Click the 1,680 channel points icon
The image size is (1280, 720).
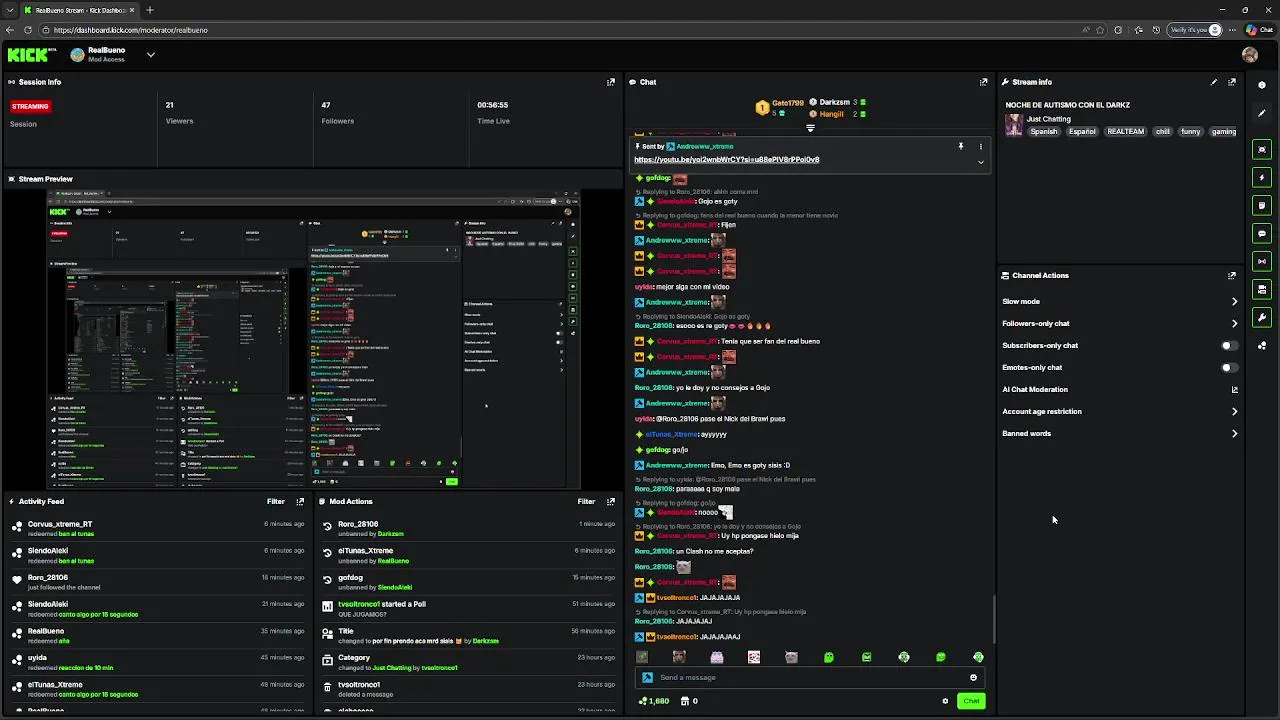pyautogui.click(x=654, y=701)
